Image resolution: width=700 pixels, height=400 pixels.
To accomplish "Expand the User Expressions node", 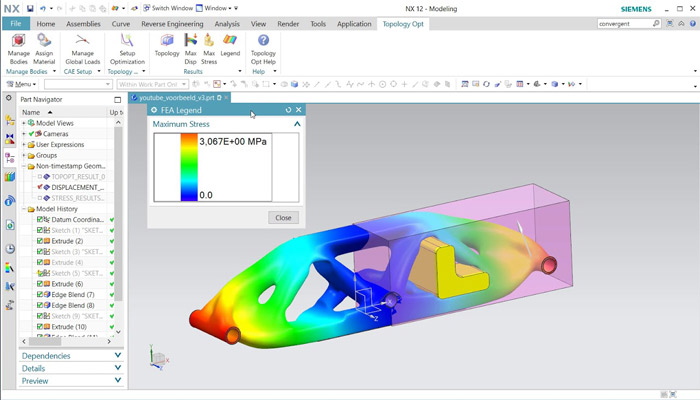I will (x=24, y=144).
